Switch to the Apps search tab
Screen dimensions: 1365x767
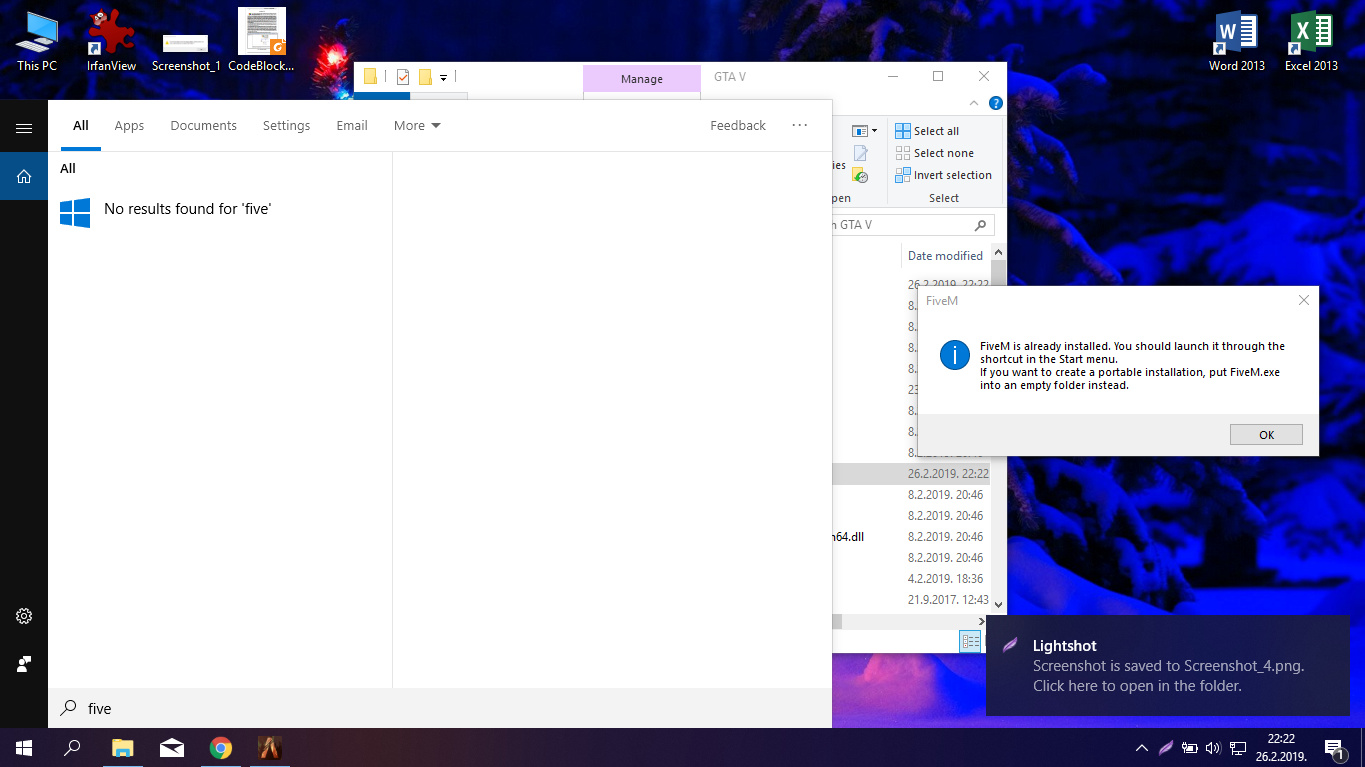[129, 125]
